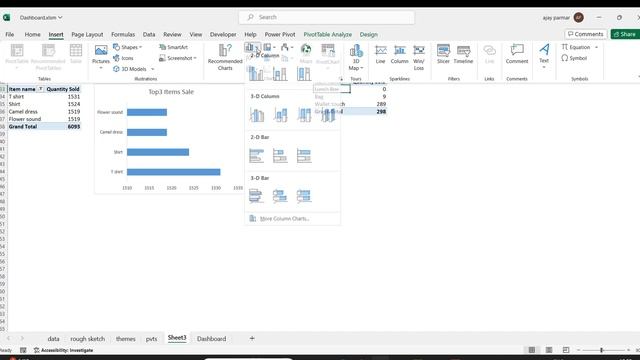Switch to the Home tab
This screenshot has height=360, width=640.
pos(33,35)
